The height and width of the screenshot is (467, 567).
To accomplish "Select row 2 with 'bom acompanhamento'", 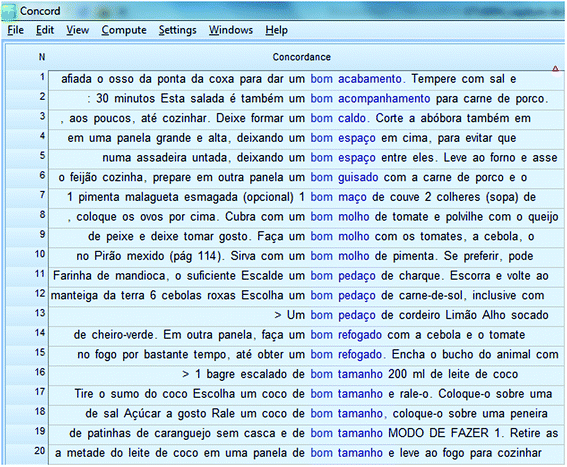I will 306,99.
